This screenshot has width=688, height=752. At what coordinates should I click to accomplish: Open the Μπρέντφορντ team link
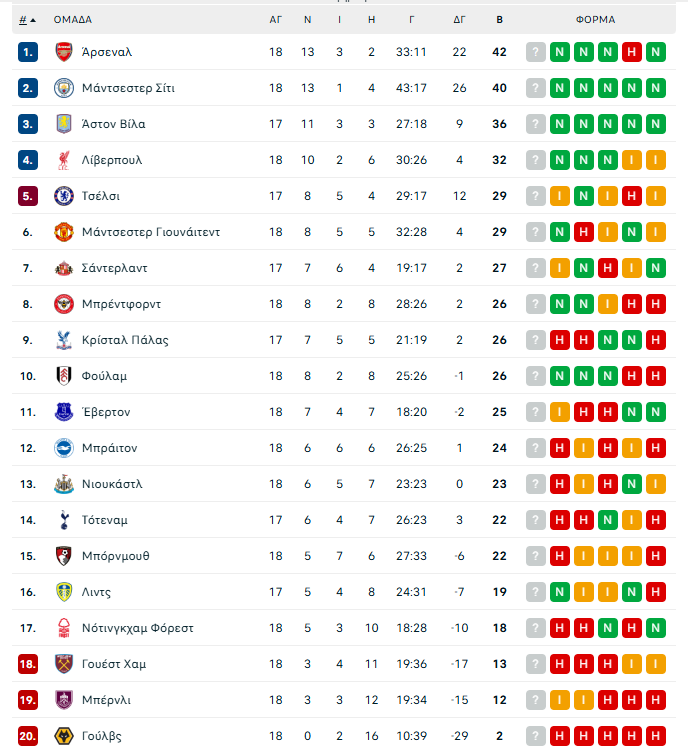(x=121, y=304)
